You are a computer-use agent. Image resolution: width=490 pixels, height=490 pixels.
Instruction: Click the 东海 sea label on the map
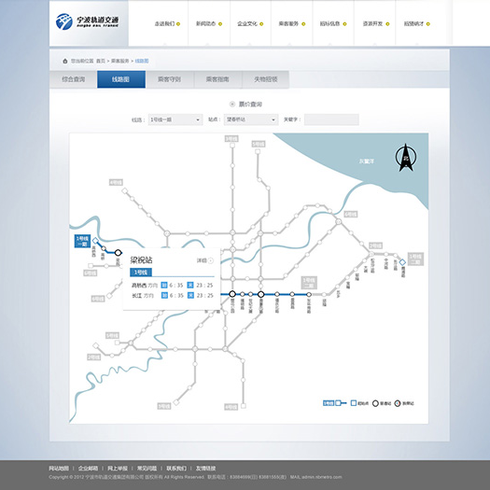(367, 161)
